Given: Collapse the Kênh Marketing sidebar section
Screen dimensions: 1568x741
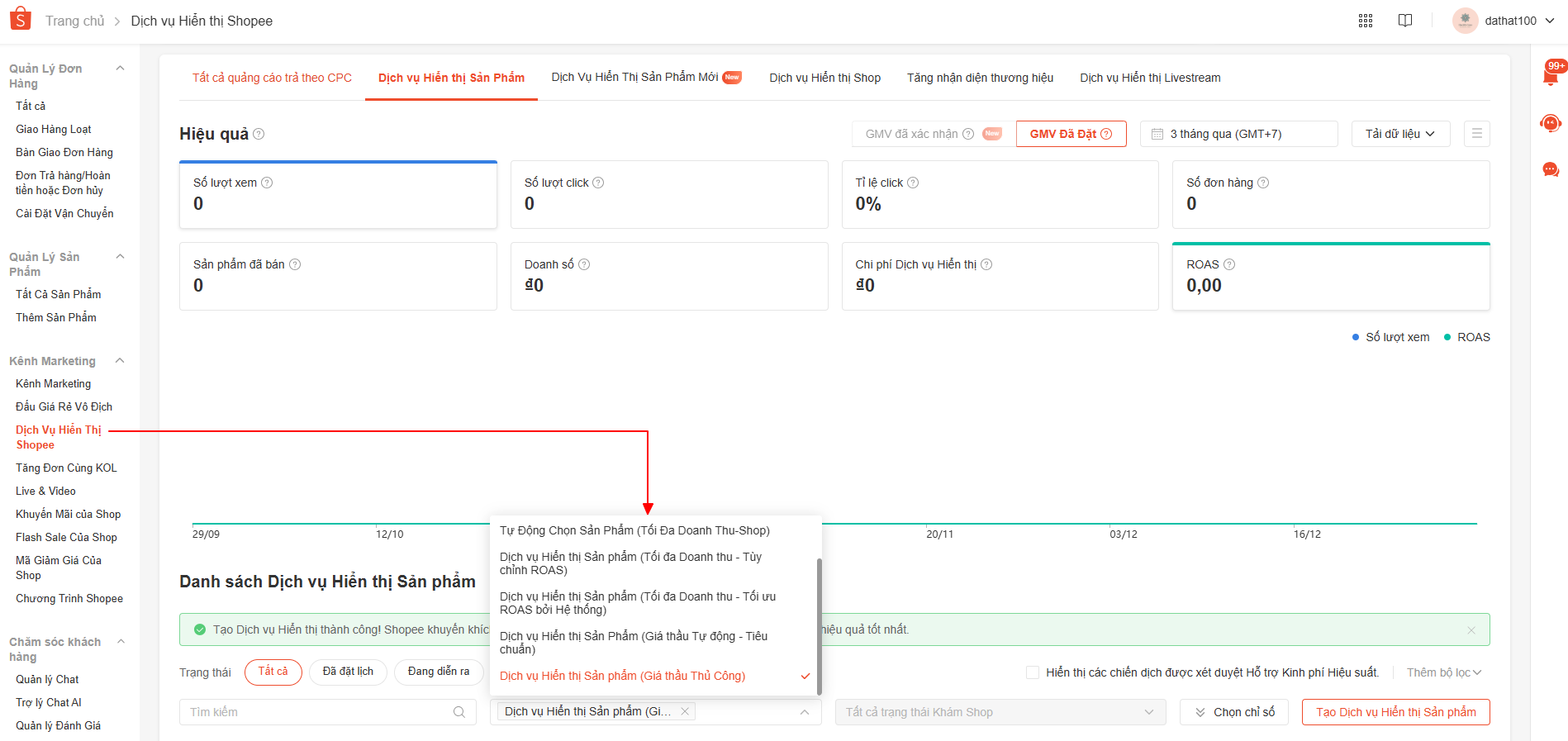Looking at the screenshot, I should pos(120,361).
